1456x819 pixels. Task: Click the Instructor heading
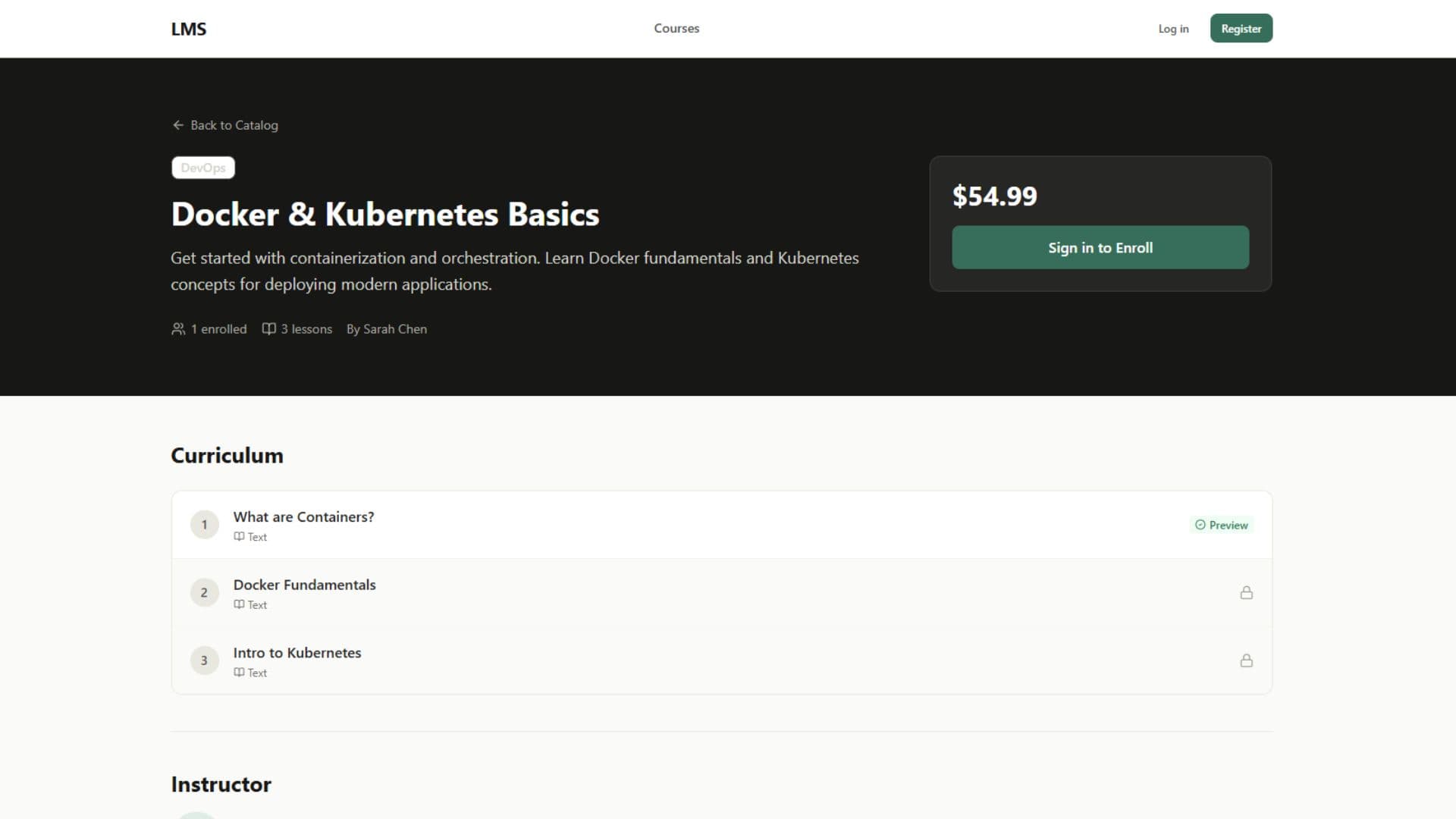(221, 785)
